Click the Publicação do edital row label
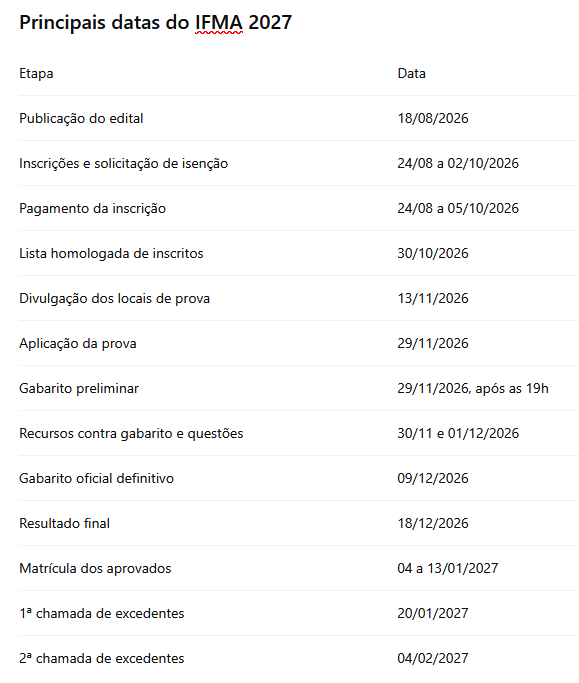579x683 pixels. pyautogui.click(x=81, y=118)
